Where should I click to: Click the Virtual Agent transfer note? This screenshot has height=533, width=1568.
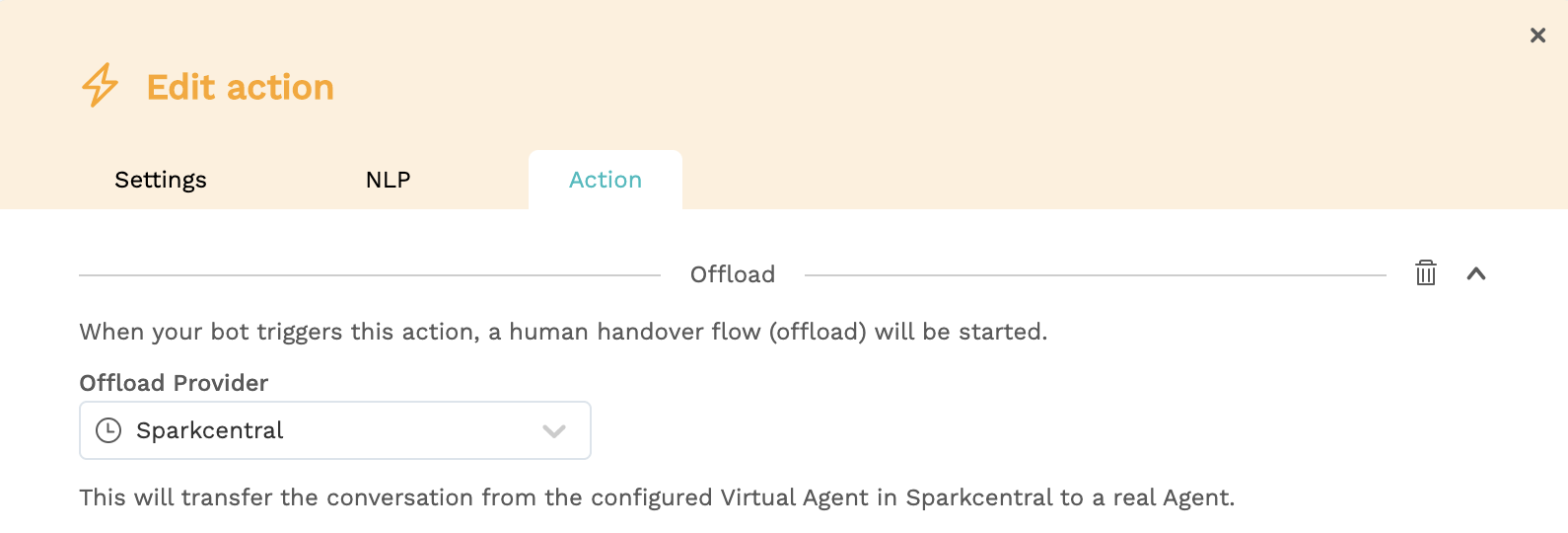(x=657, y=497)
